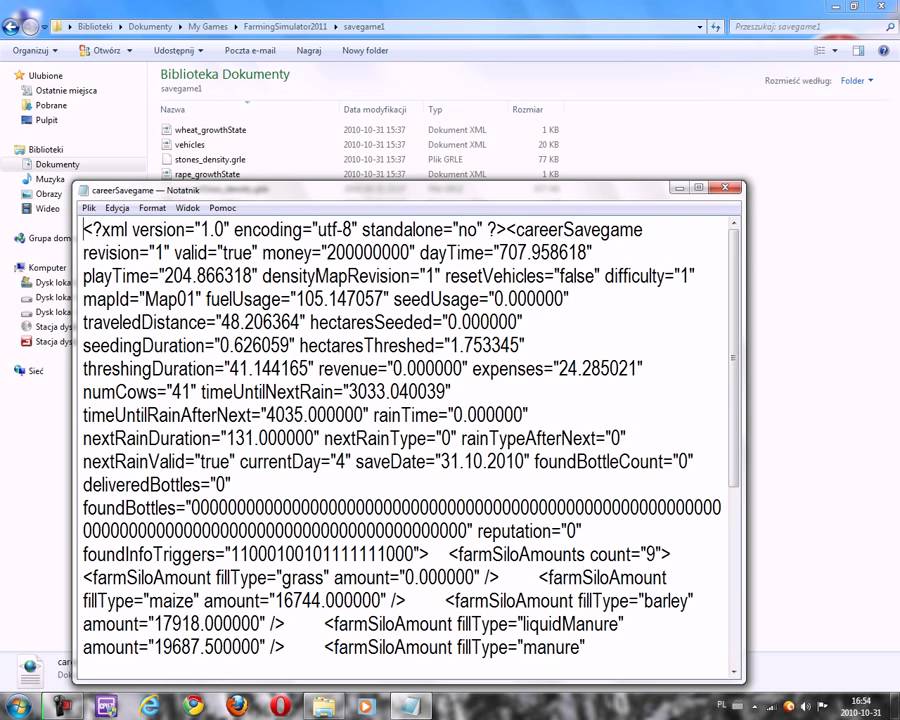Select Wideo library in sidebar
Image resolution: width=900 pixels, height=720 pixels.
point(47,209)
